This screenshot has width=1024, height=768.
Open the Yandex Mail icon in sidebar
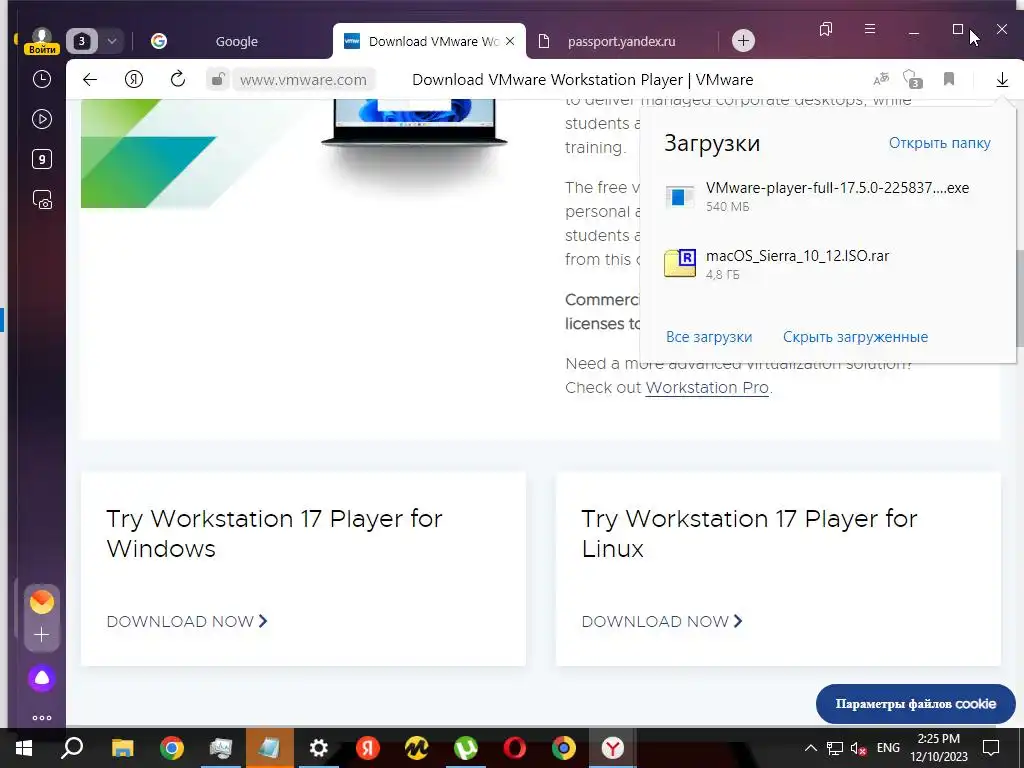(x=42, y=601)
